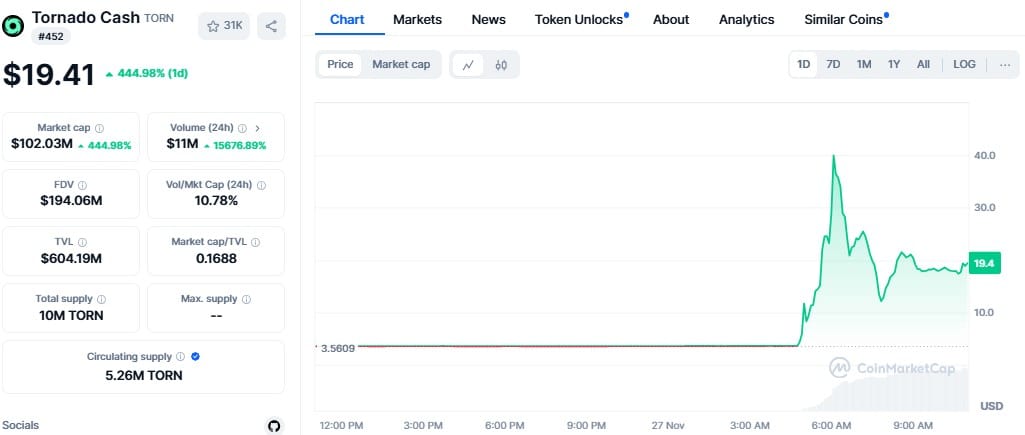Add Tornado Cash to watchlist star
Screen dimensions: 1025x435
tap(224, 26)
